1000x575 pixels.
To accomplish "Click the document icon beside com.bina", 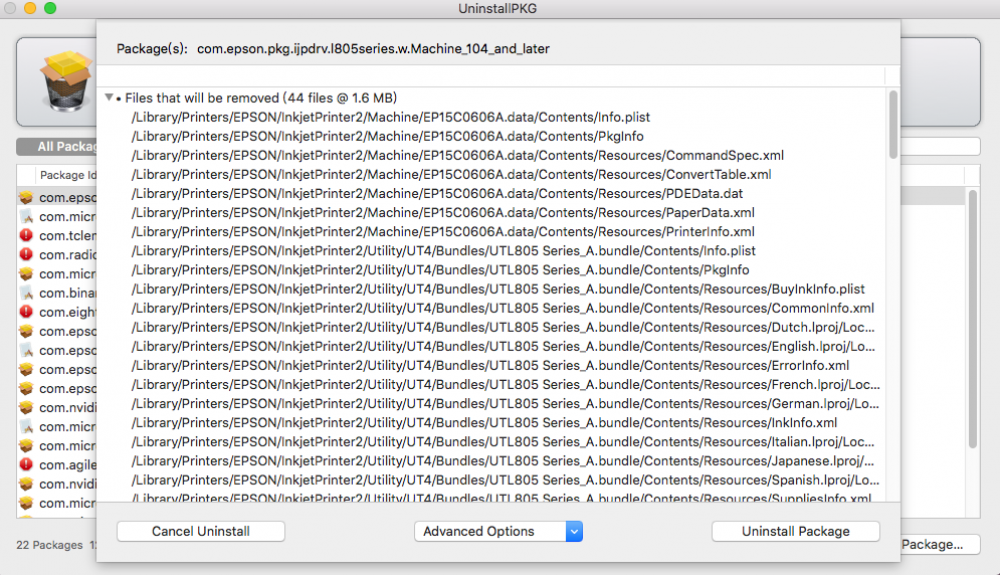I will (x=26, y=293).
